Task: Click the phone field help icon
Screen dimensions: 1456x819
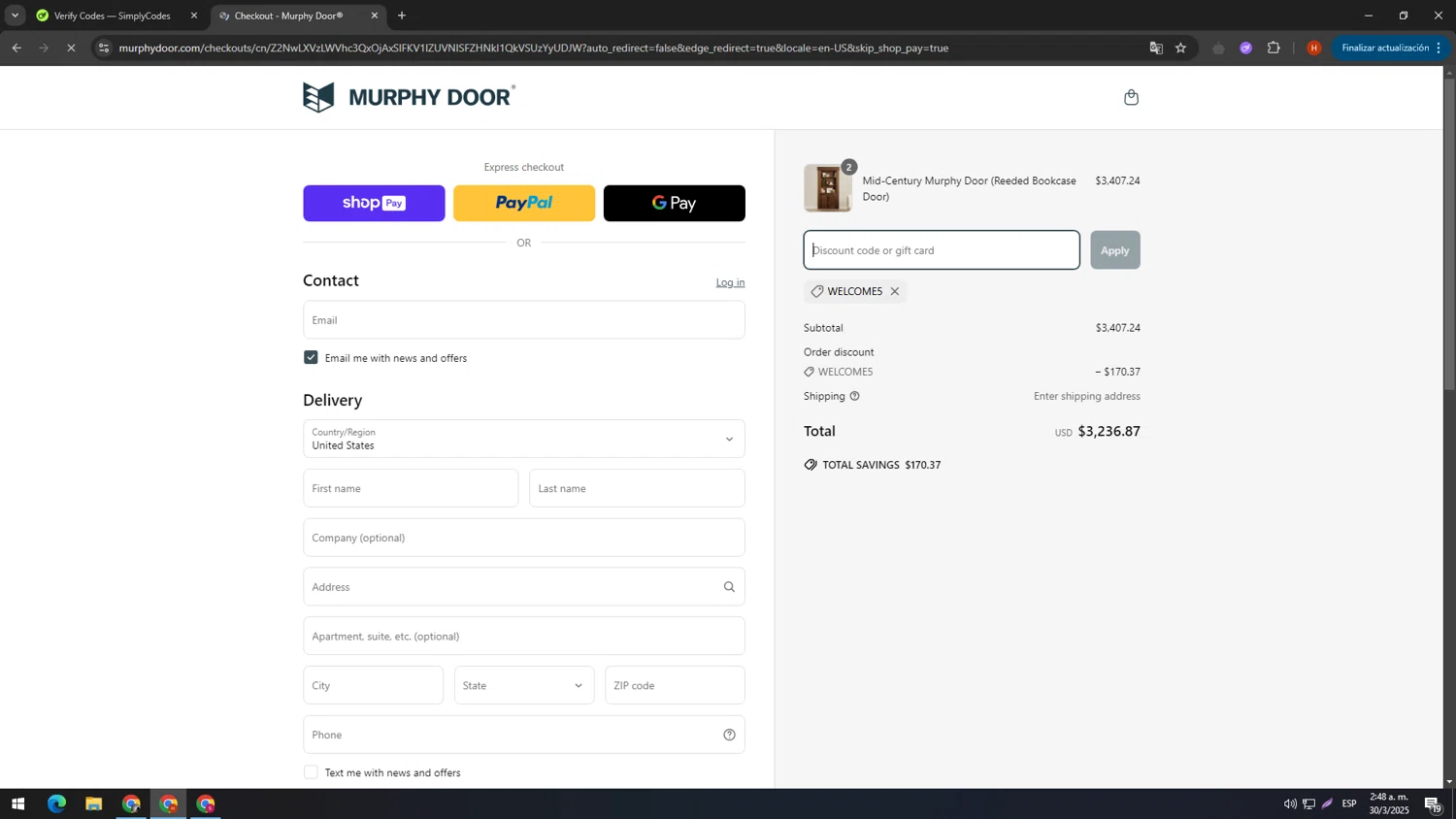Action: [x=729, y=735]
